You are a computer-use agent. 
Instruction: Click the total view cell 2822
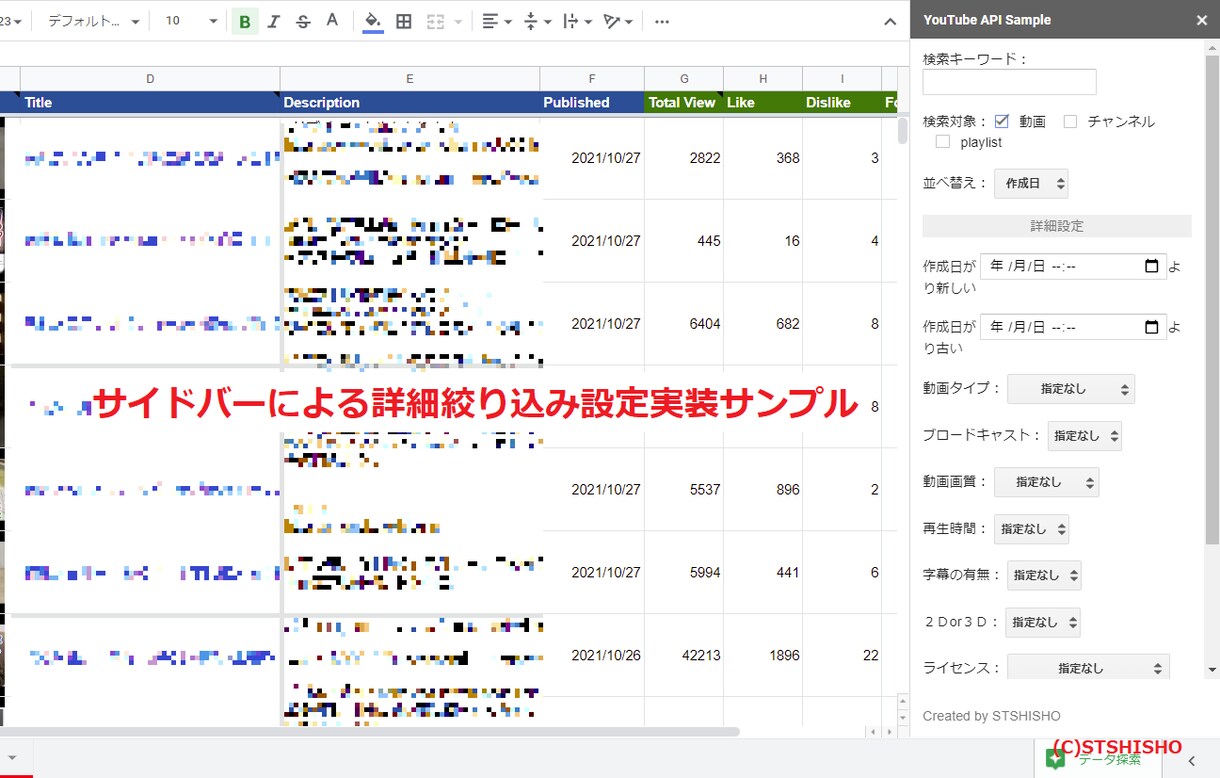pos(684,158)
